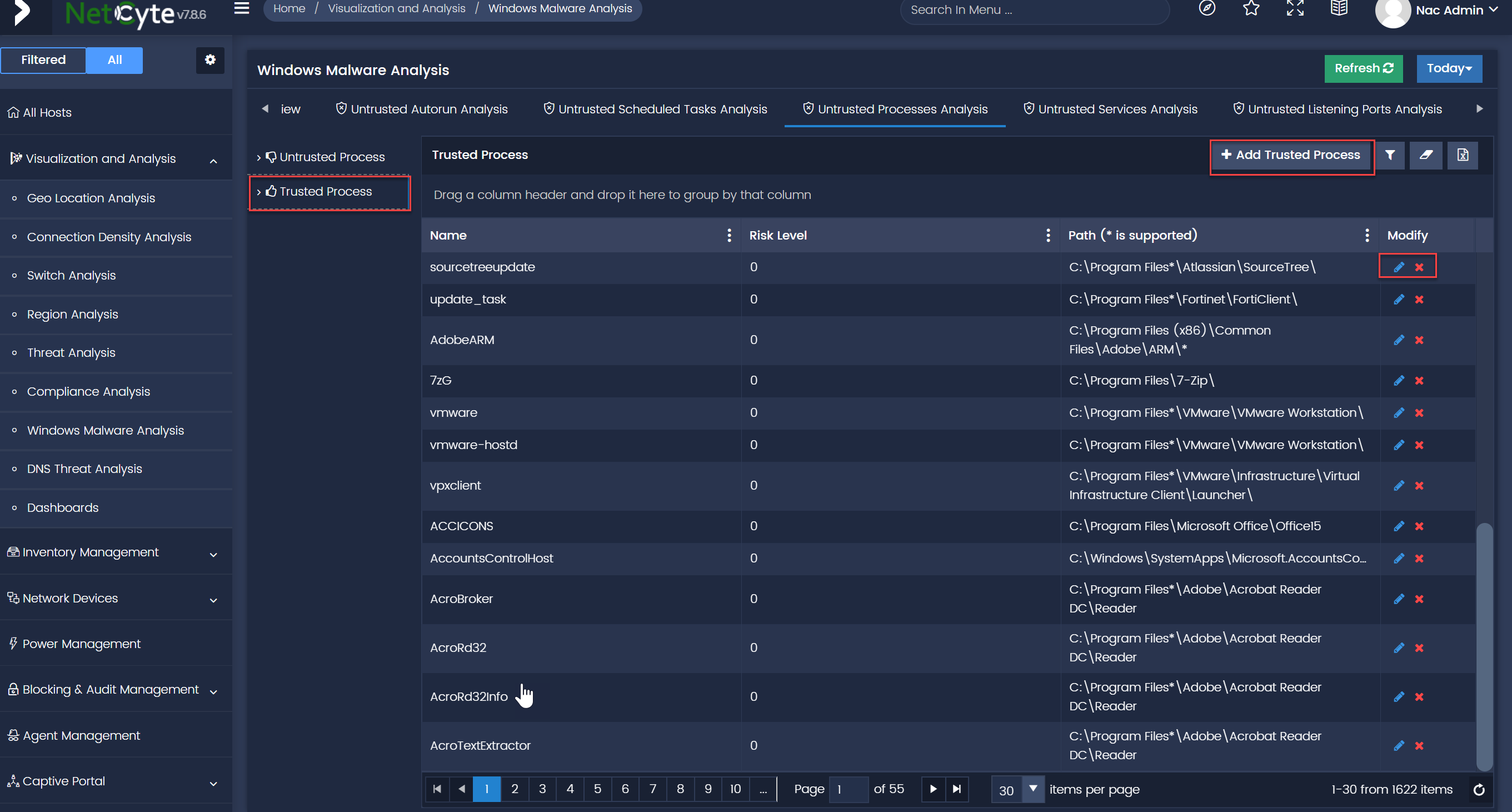The height and width of the screenshot is (812, 1512).
Task: Delete the AcroRd32 entry
Action: tap(1419, 647)
